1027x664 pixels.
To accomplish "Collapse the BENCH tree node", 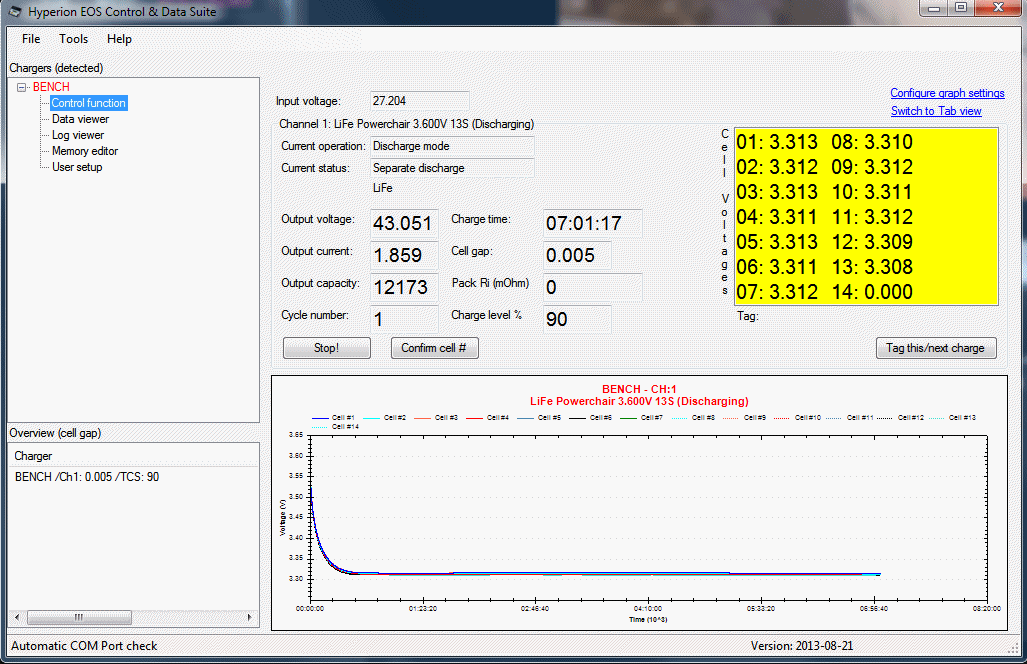I will [22, 88].
